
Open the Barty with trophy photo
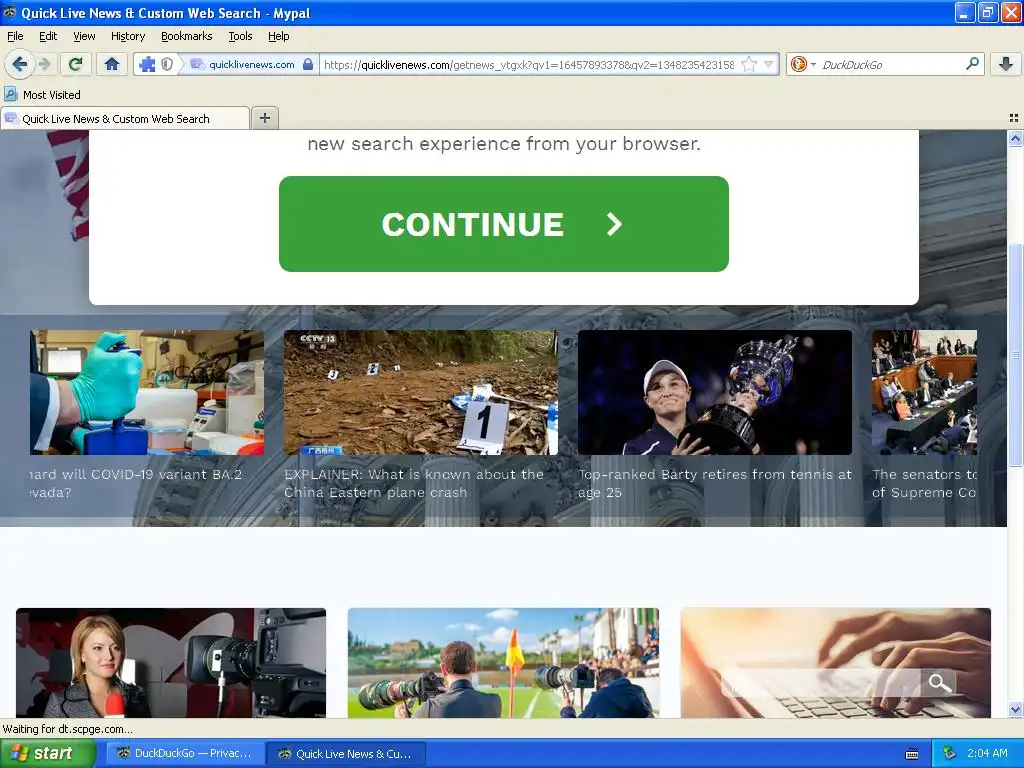(x=714, y=392)
